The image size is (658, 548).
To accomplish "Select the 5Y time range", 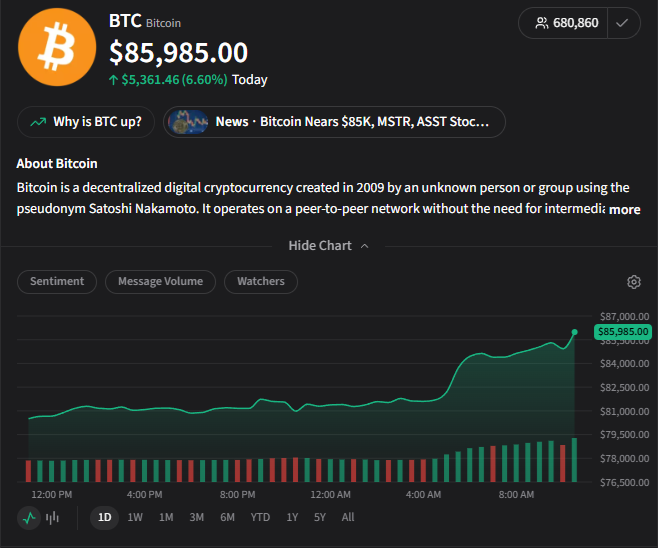I will [320, 518].
